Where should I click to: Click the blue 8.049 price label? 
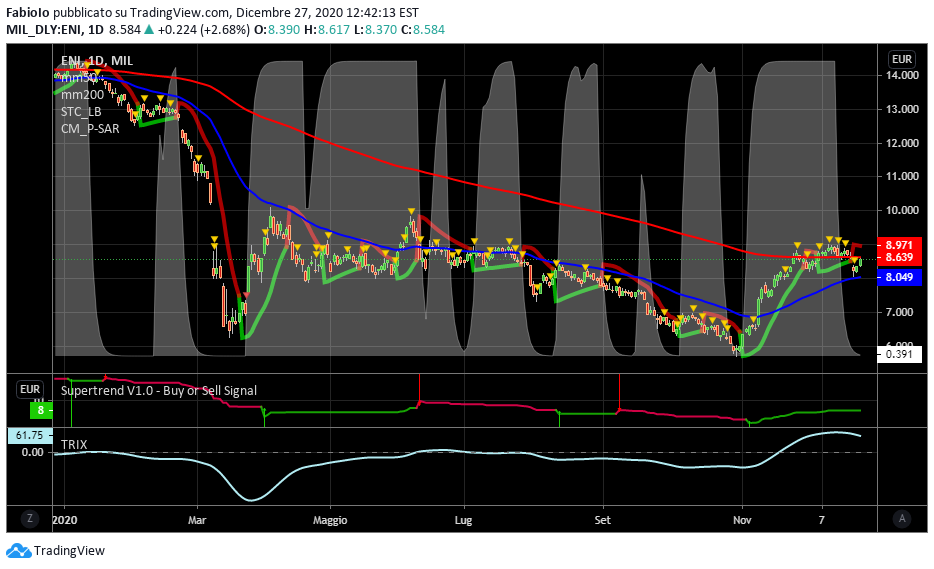pyautogui.click(x=902, y=277)
